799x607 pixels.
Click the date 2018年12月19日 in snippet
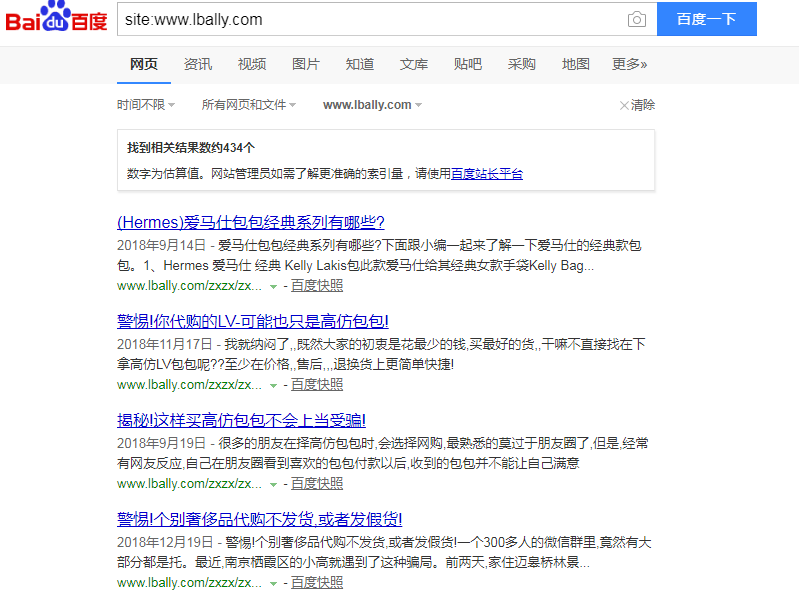pyautogui.click(x=165, y=542)
